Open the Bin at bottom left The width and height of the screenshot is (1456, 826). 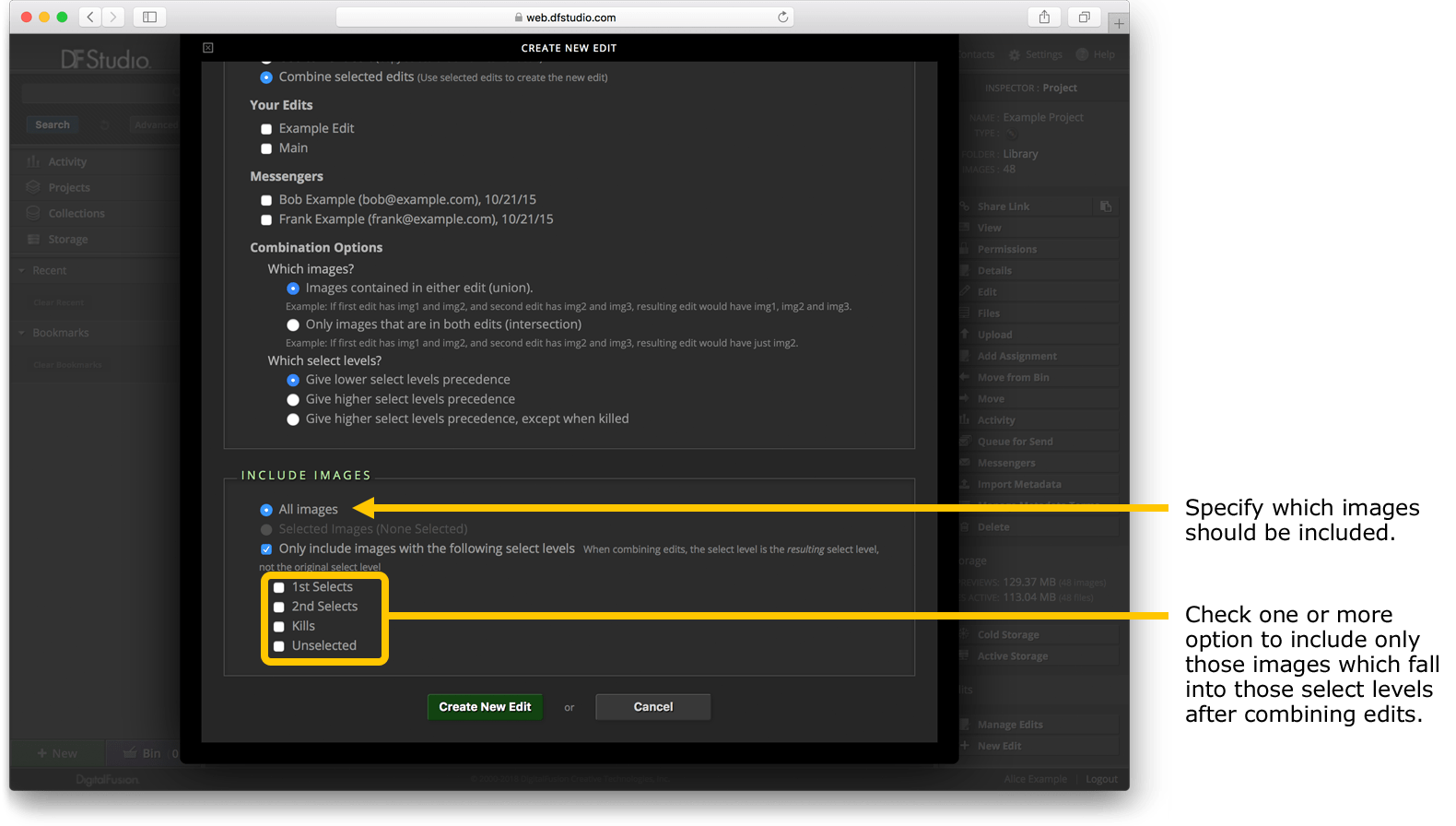click(x=145, y=753)
